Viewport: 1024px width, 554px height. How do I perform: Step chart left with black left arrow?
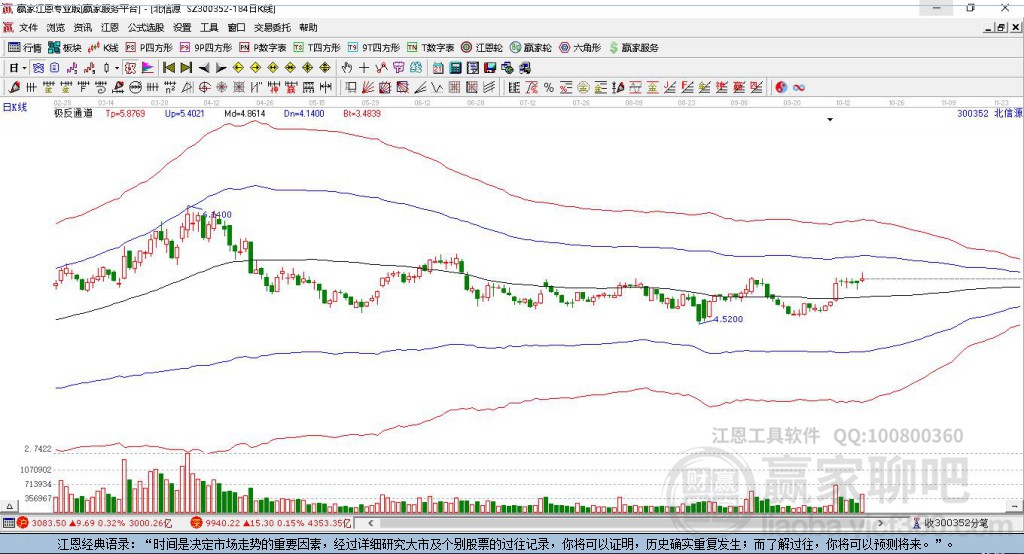tap(204, 68)
